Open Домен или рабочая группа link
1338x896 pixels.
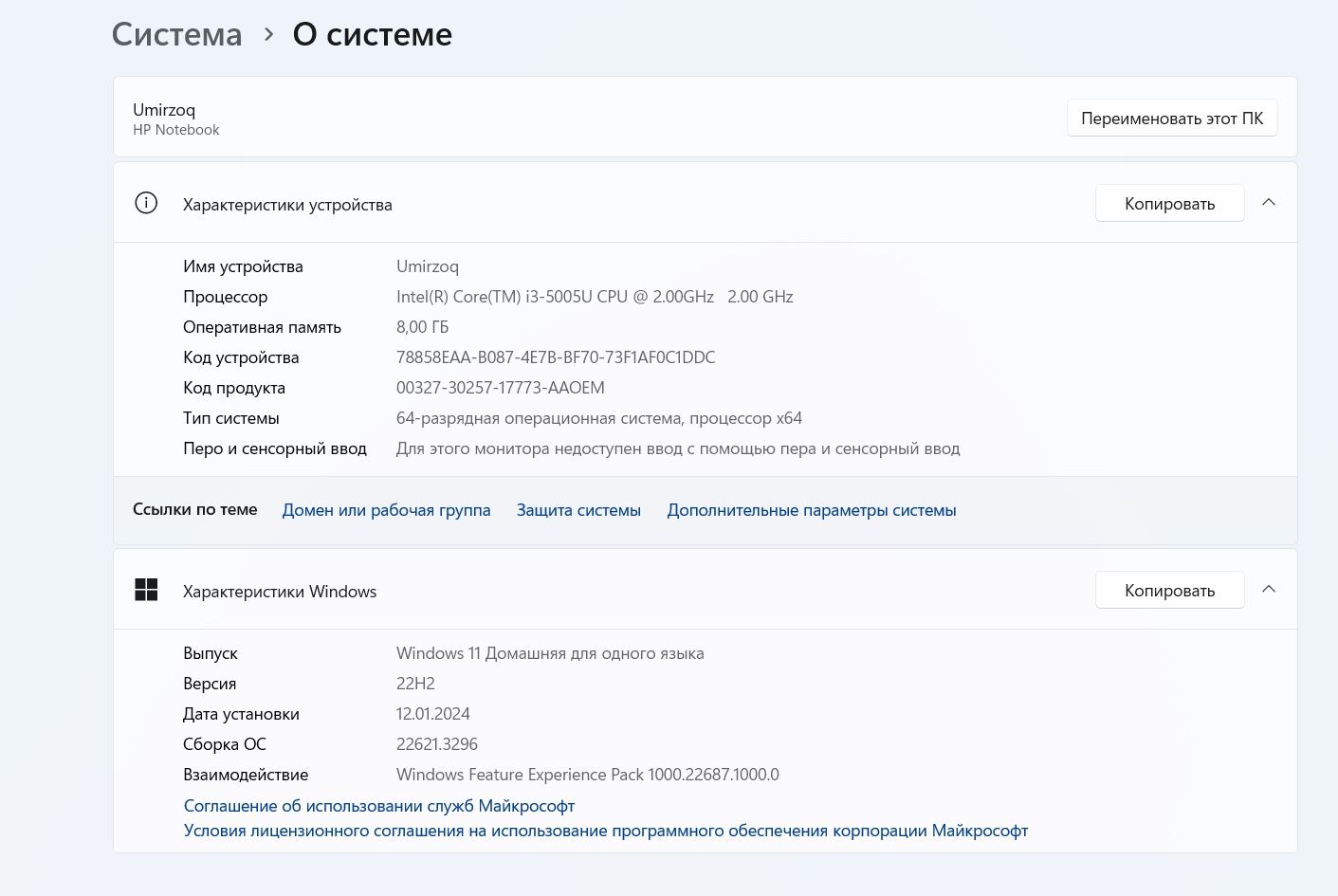pos(386,510)
